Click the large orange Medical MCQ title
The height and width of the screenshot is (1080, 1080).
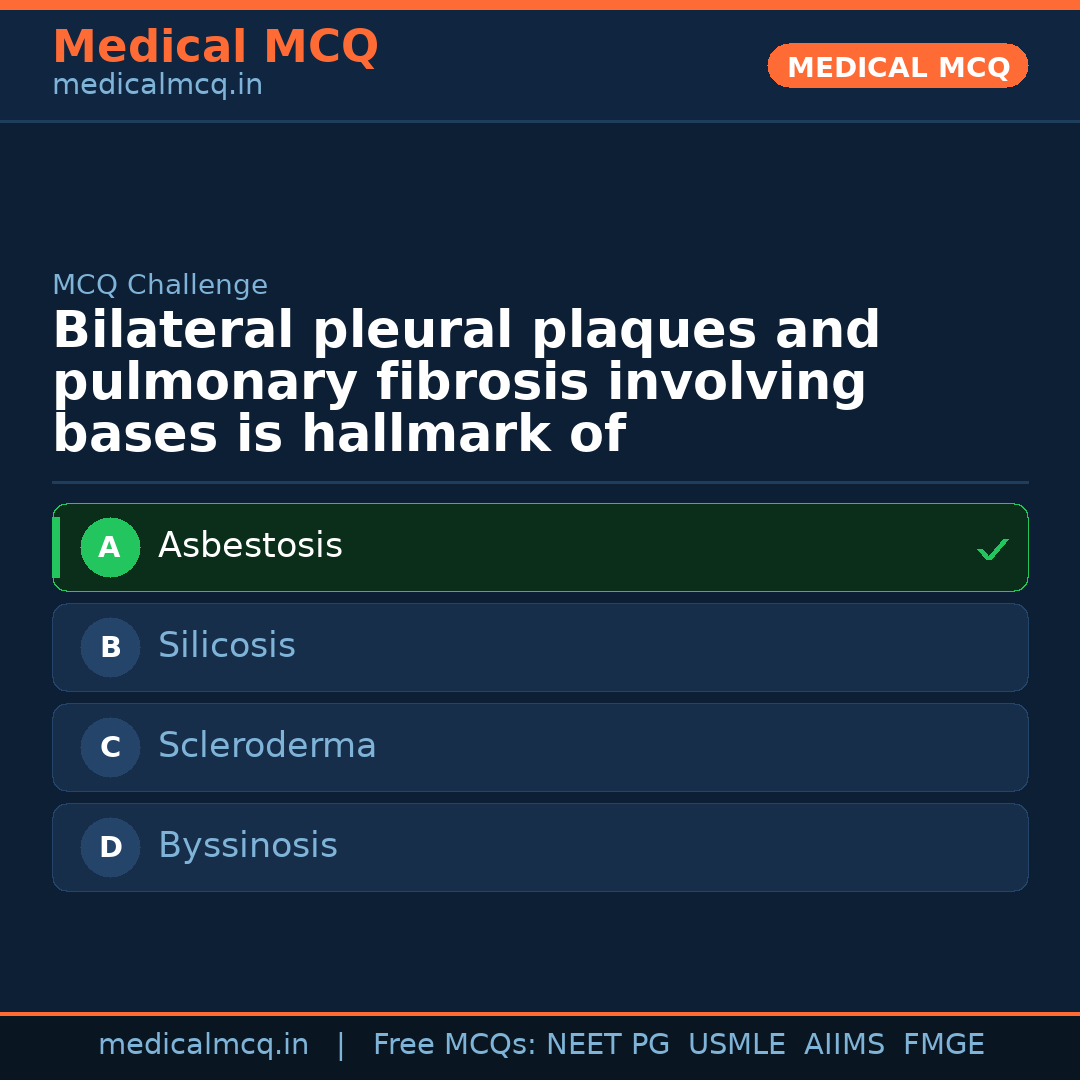215,47
